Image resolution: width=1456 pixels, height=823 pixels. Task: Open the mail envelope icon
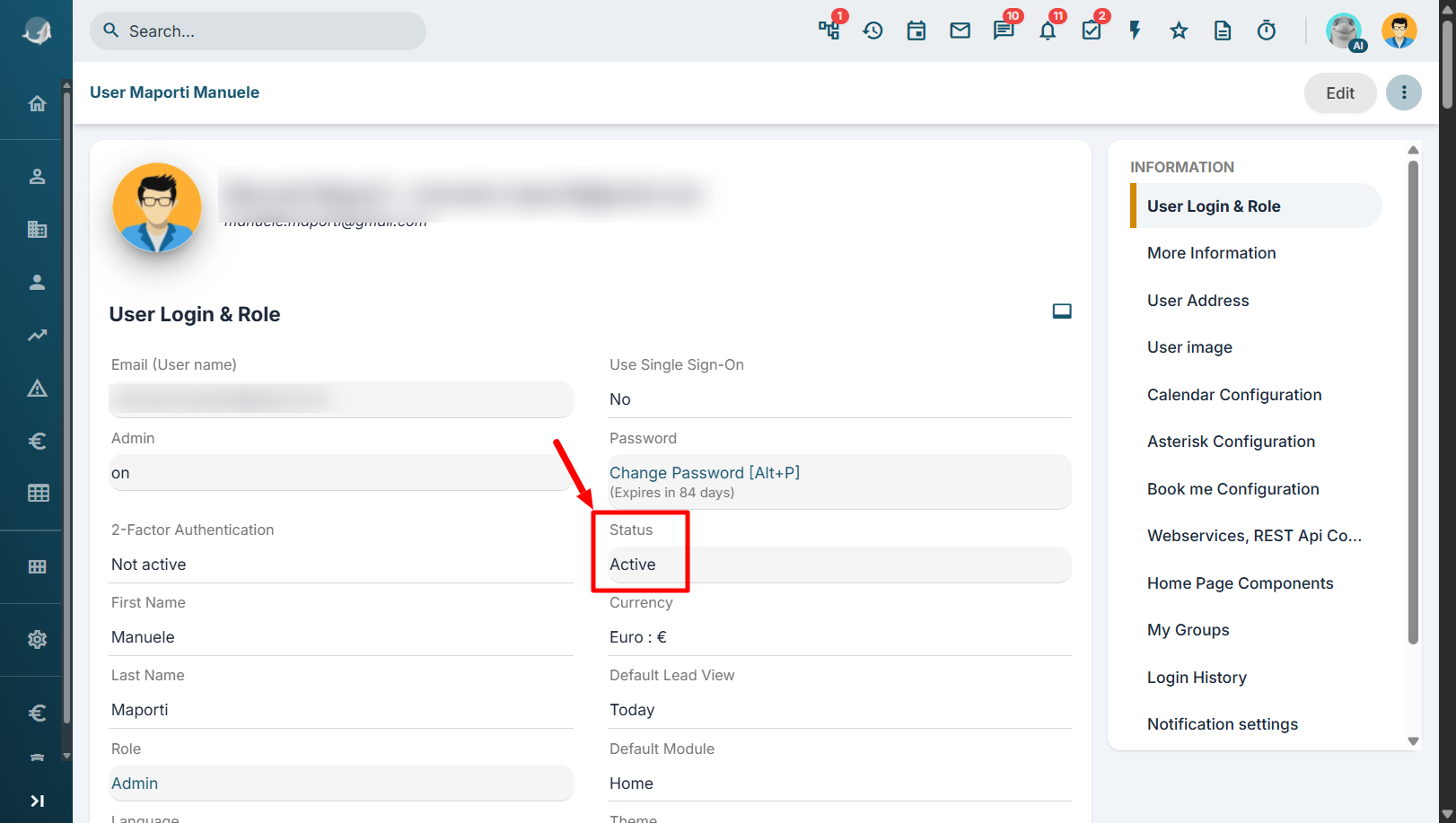960,31
